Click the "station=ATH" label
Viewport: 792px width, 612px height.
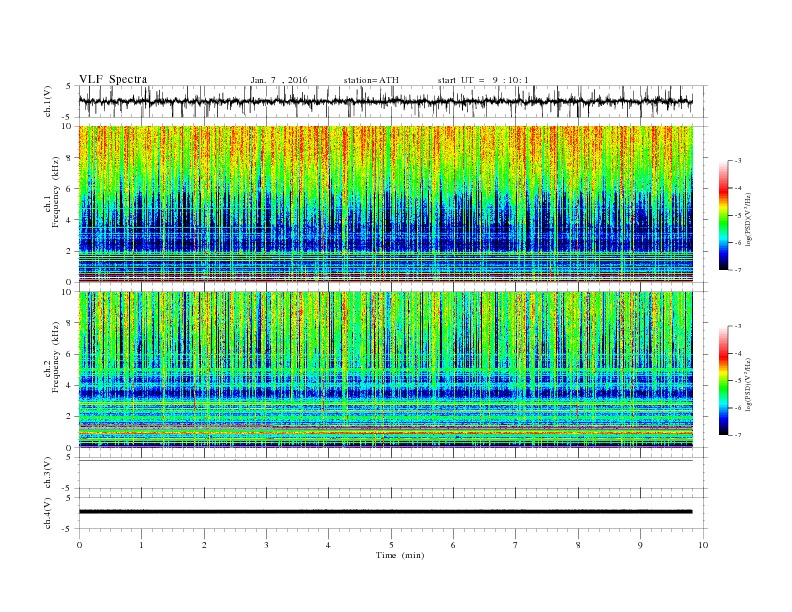[x=371, y=80]
